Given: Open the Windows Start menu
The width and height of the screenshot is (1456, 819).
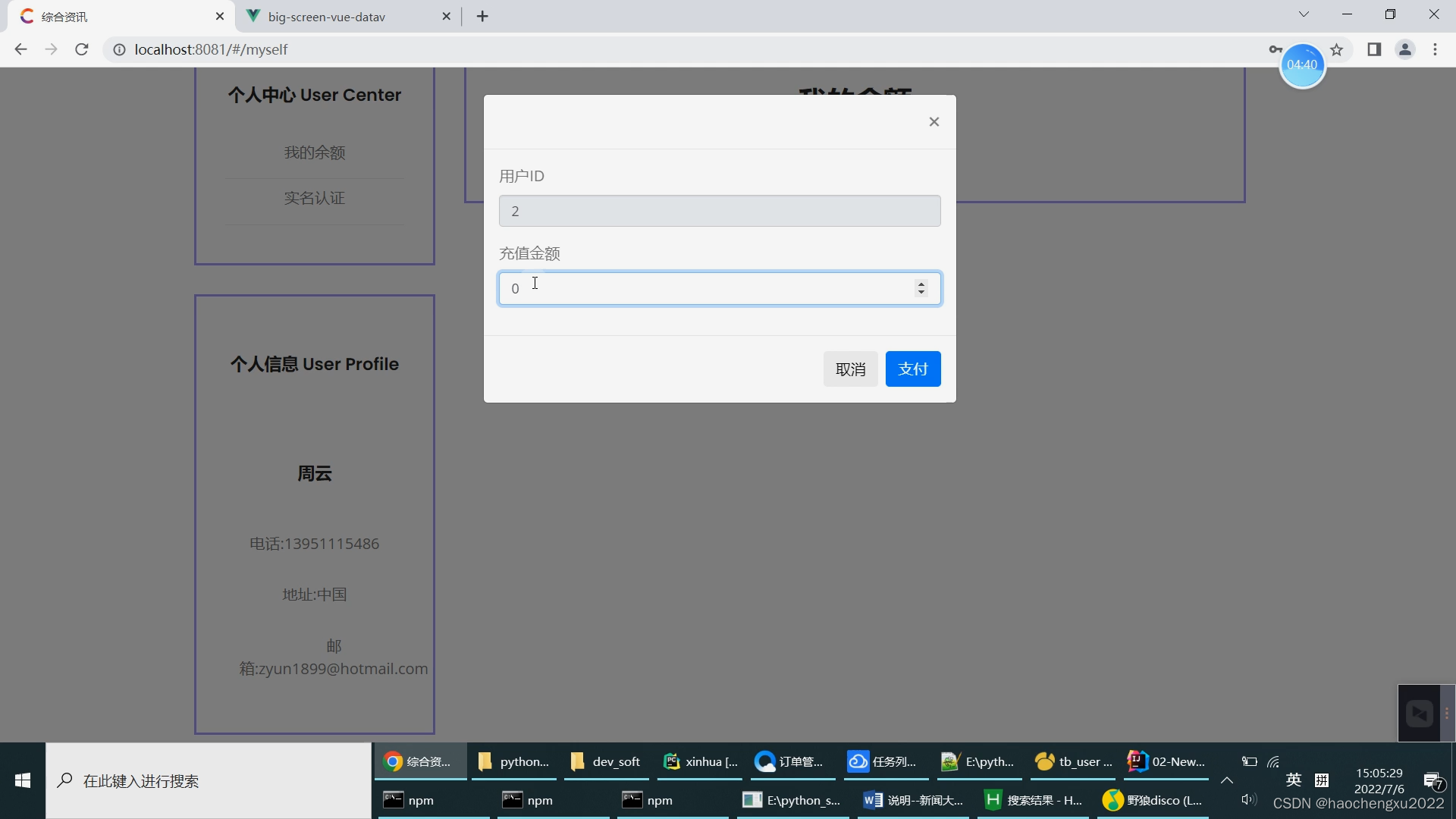Looking at the screenshot, I should [x=23, y=780].
